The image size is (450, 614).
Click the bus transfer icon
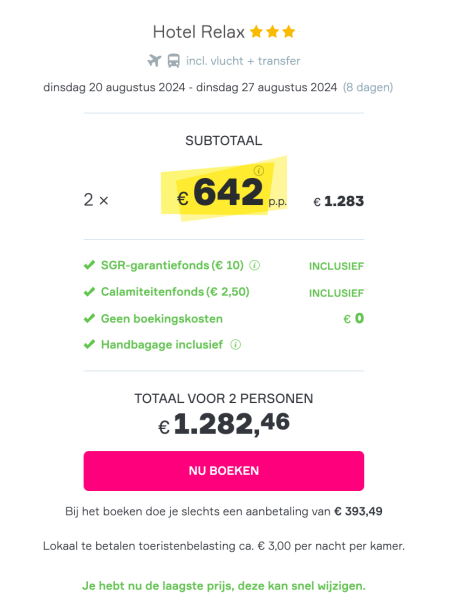click(173, 61)
